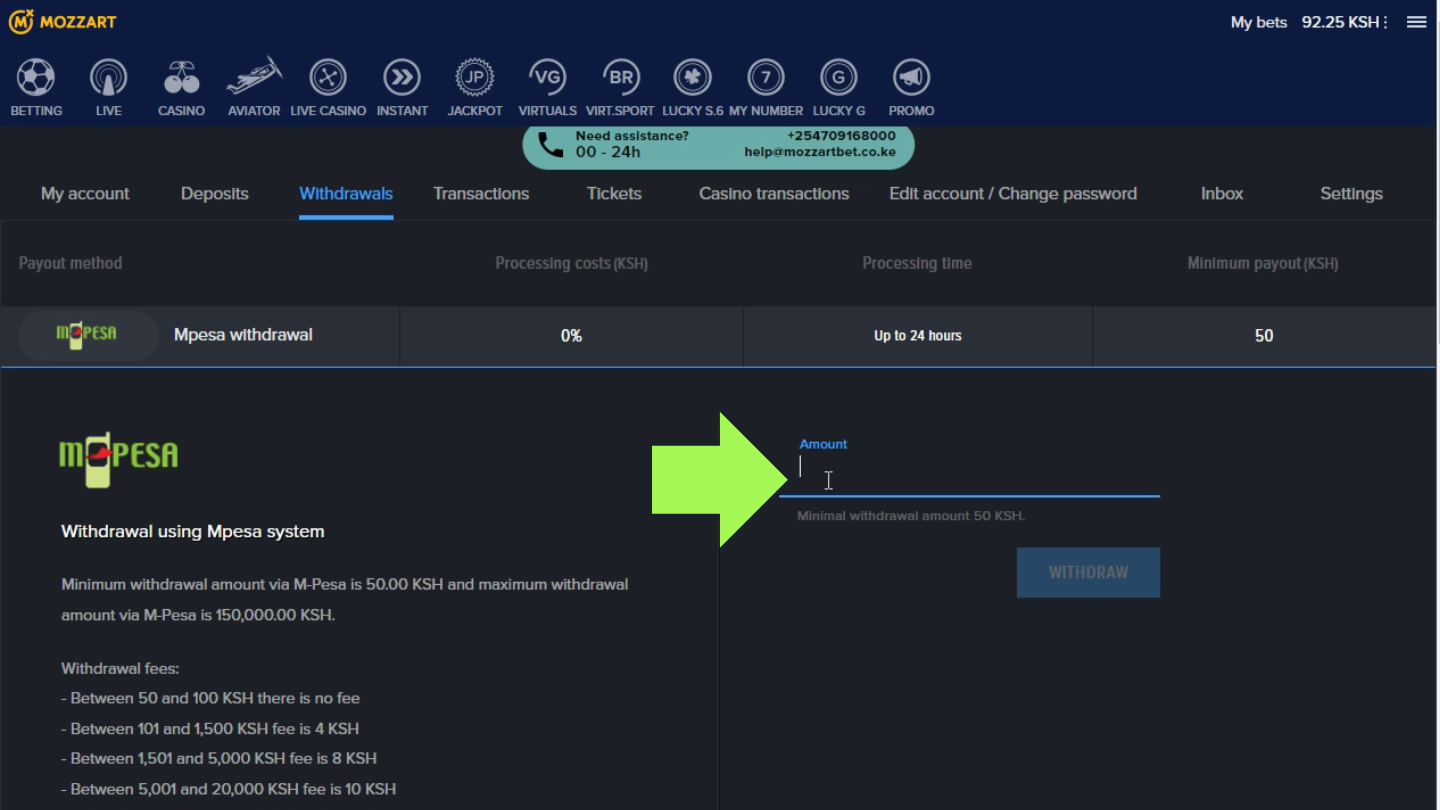Open the Jackpot JP icon
This screenshot has height=810, width=1440.
[474, 78]
